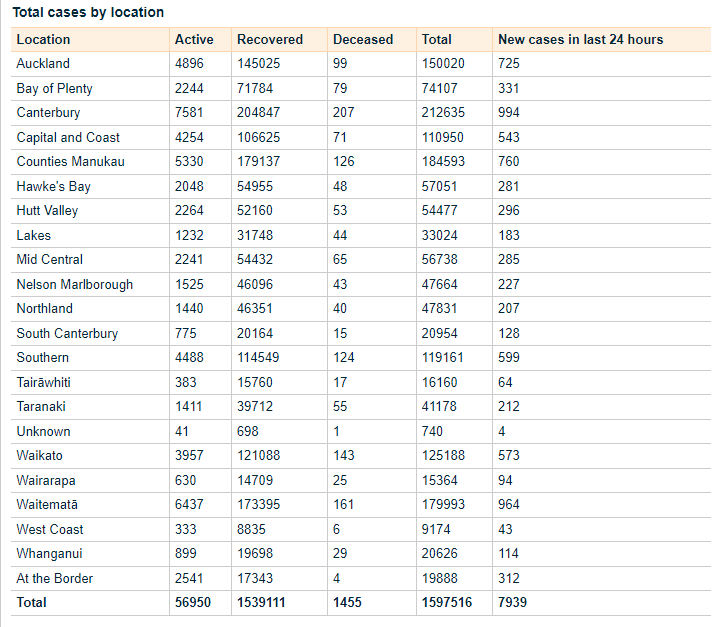The height and width of the screenshot is (627, 726).
Task: Select Nelson Marlborough location cell
Action: [75, 284]
